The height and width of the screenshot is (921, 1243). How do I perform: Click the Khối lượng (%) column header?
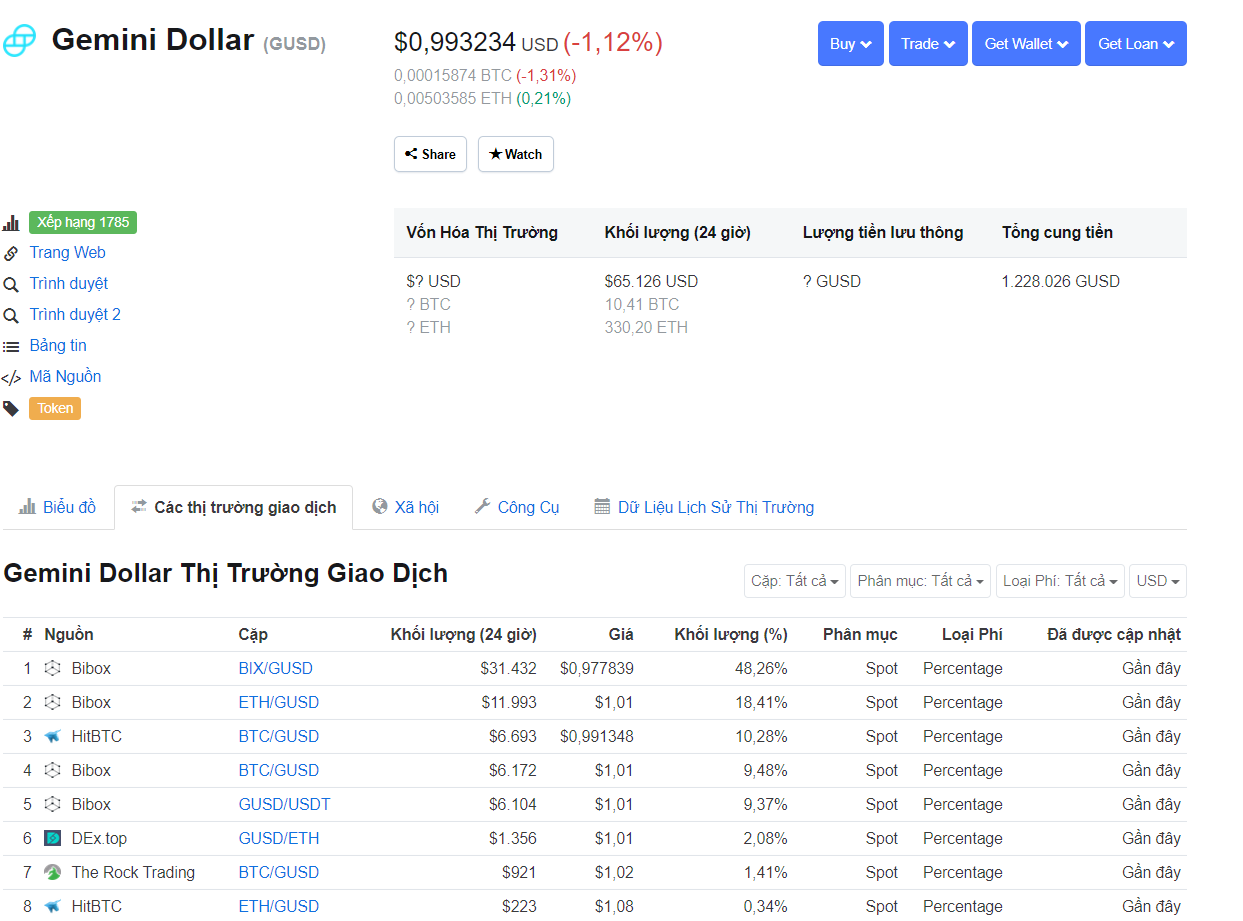731,634
